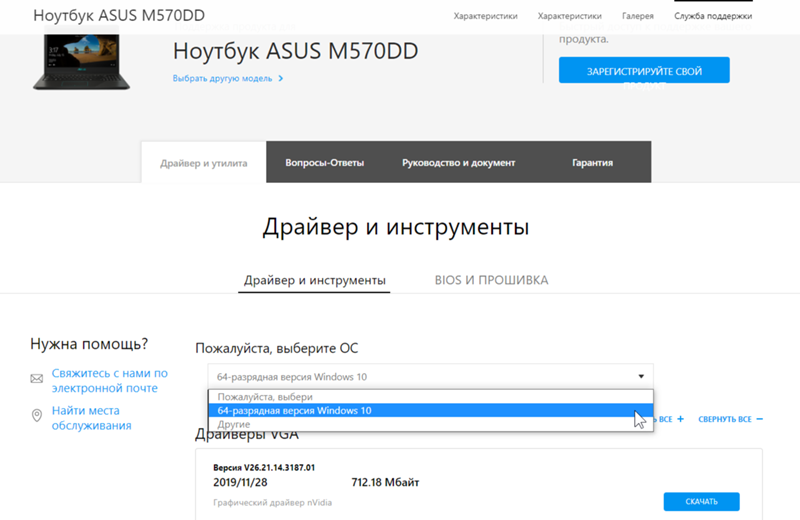
Task: Click Ноутбук ASUS M570DD title in top bar
Action: [119, 15]
